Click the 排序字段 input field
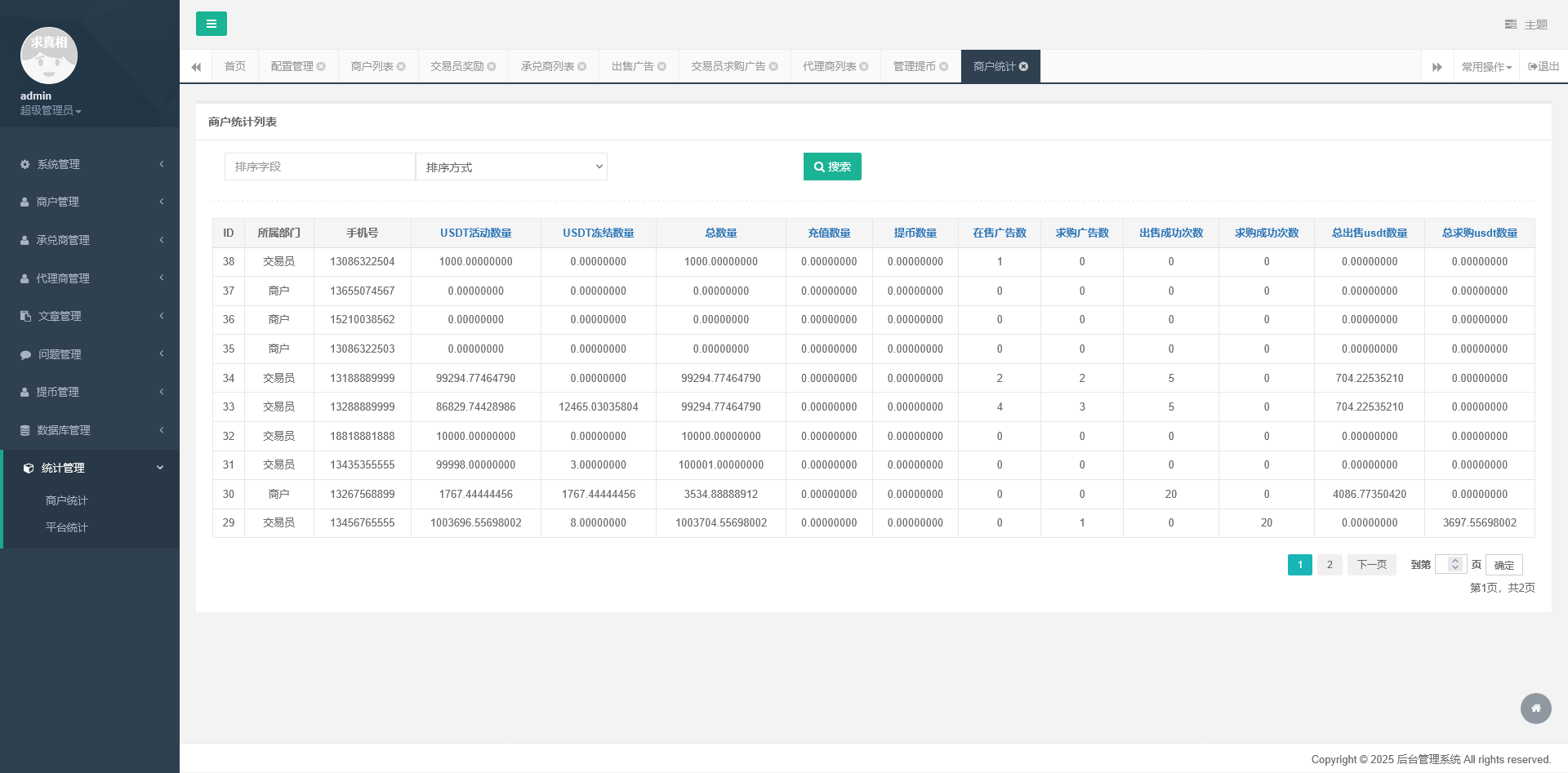The height and width of the screenshot is (773, 1568). [x=319, y=167]
